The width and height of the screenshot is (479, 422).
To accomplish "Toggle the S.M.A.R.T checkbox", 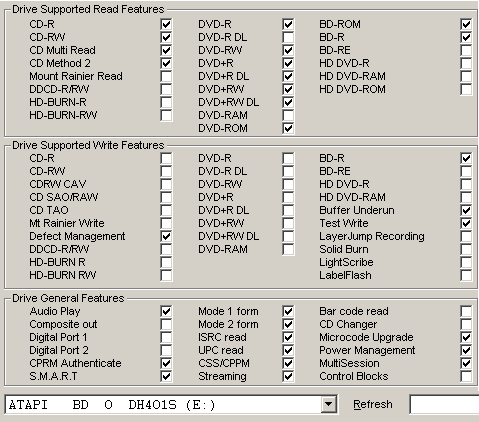I will [x=166, y=376].
